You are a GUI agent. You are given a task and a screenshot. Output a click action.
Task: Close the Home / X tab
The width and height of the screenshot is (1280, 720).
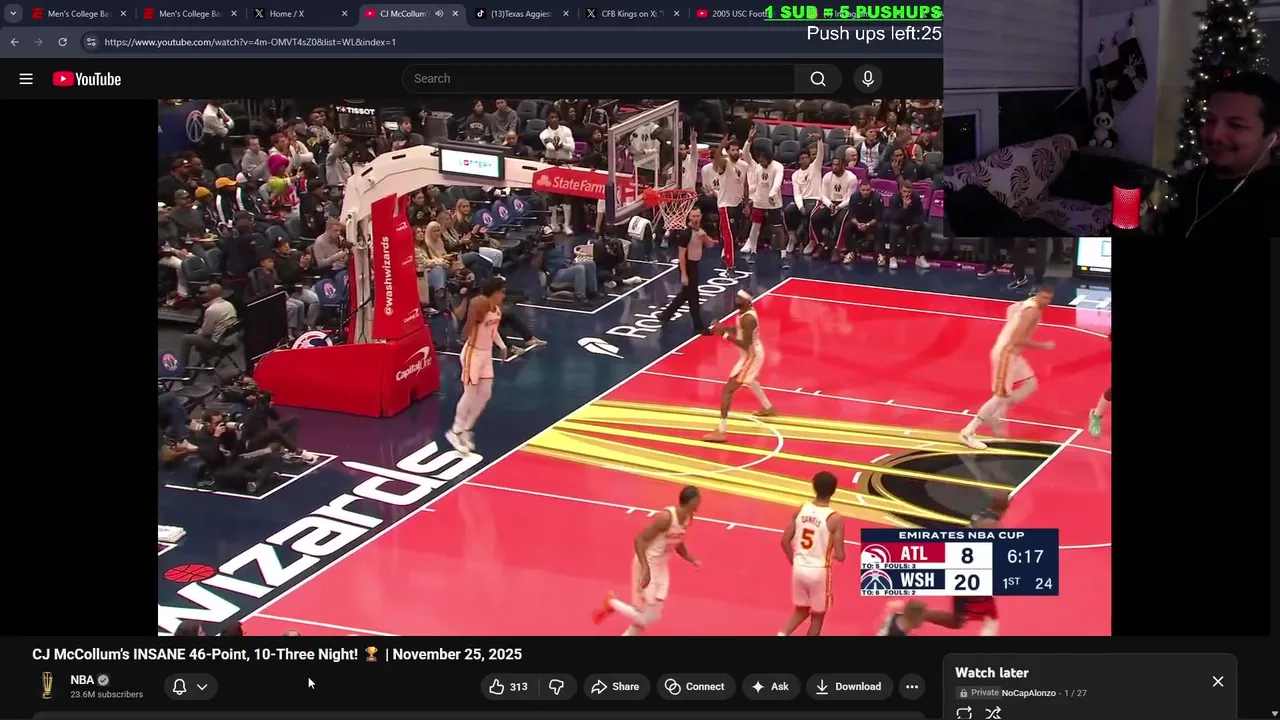[x=345, y=14]
